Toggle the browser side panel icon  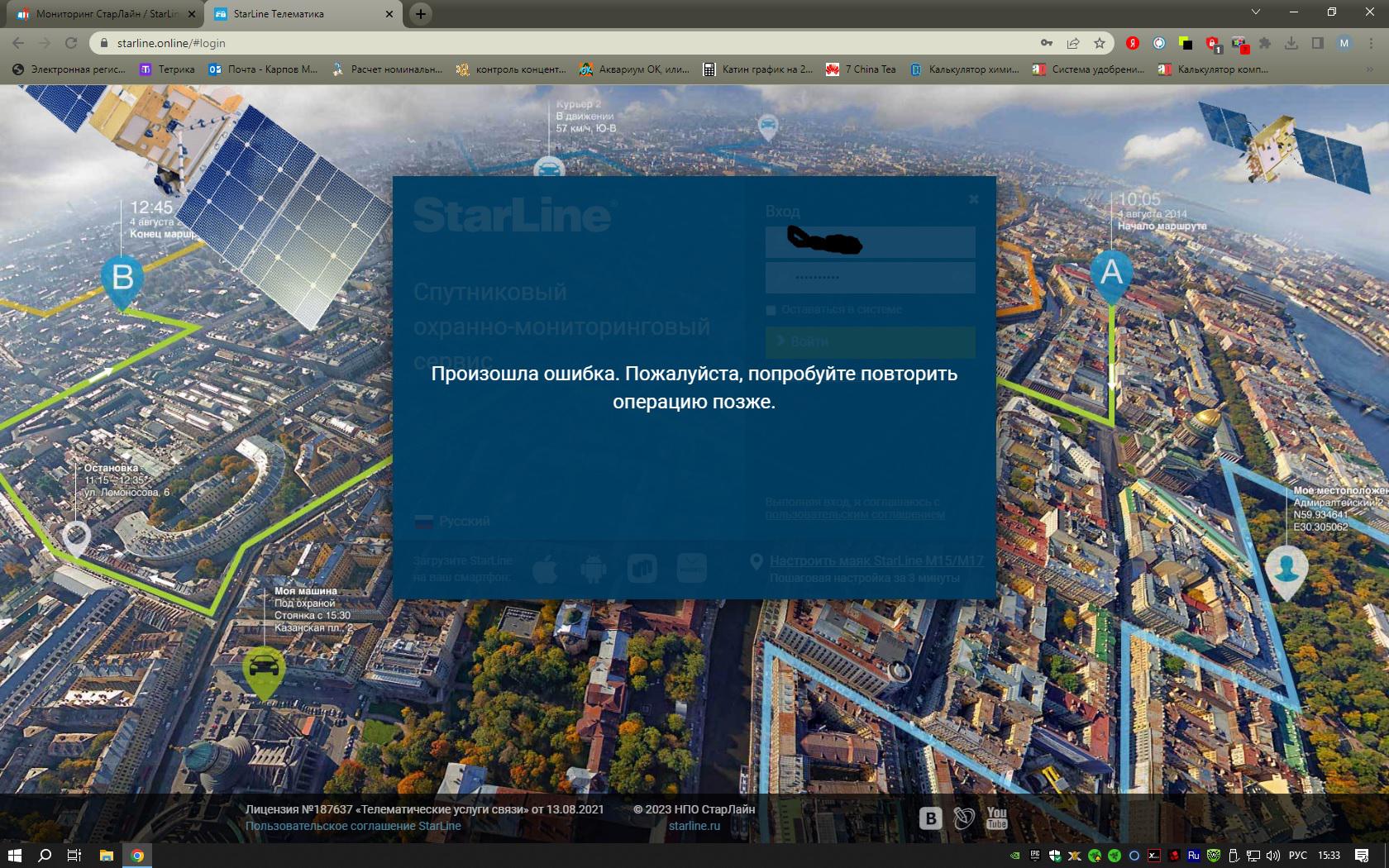pyautogui.click(x=1318, y=43)
